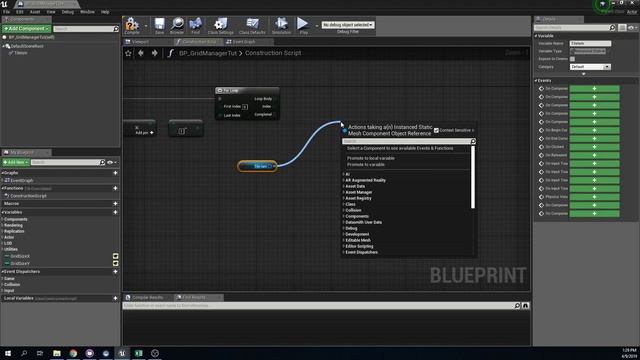
Task: Open the debug object selector dropdown
Action: [348, 25]
